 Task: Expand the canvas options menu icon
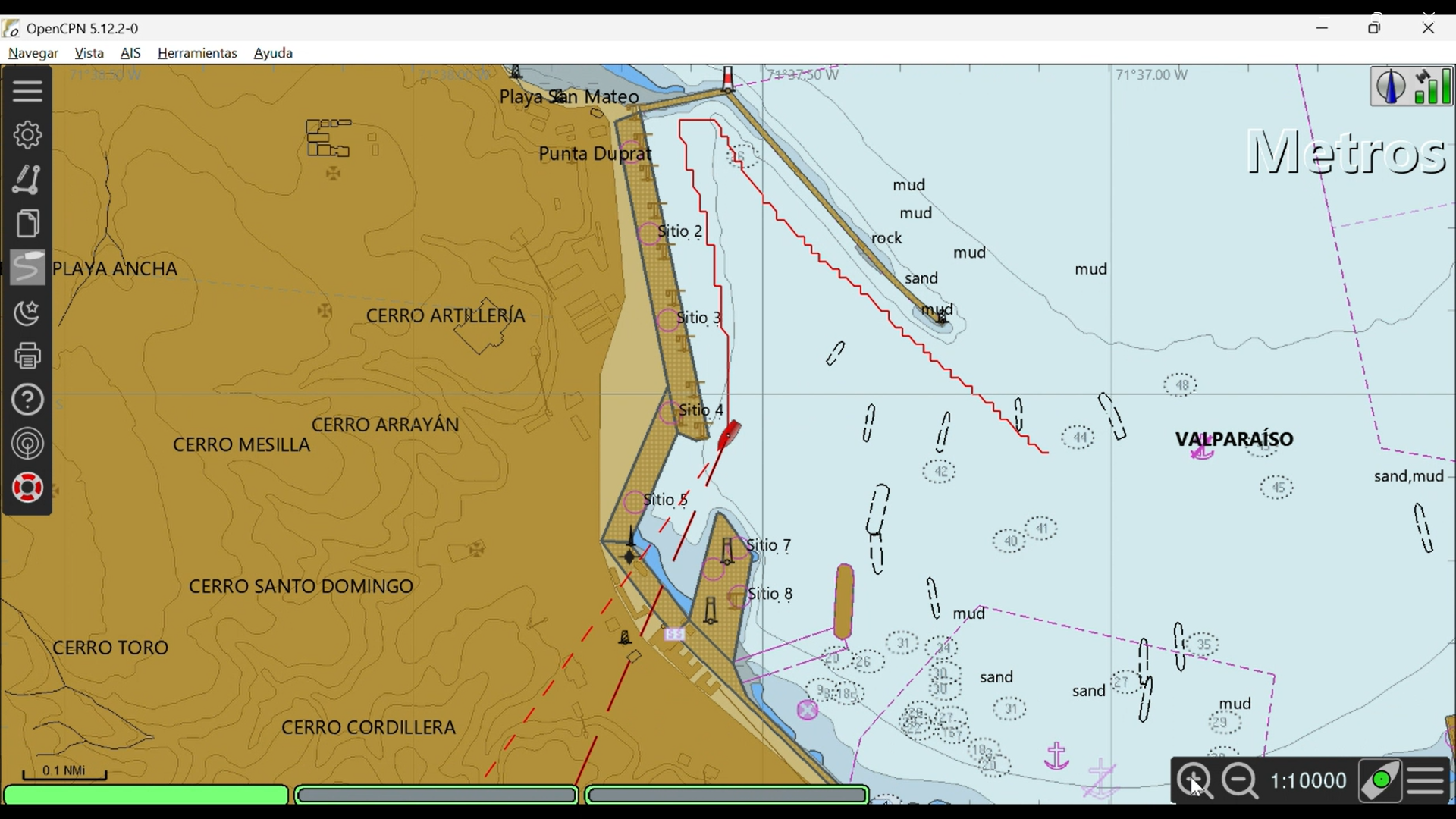1426,780
